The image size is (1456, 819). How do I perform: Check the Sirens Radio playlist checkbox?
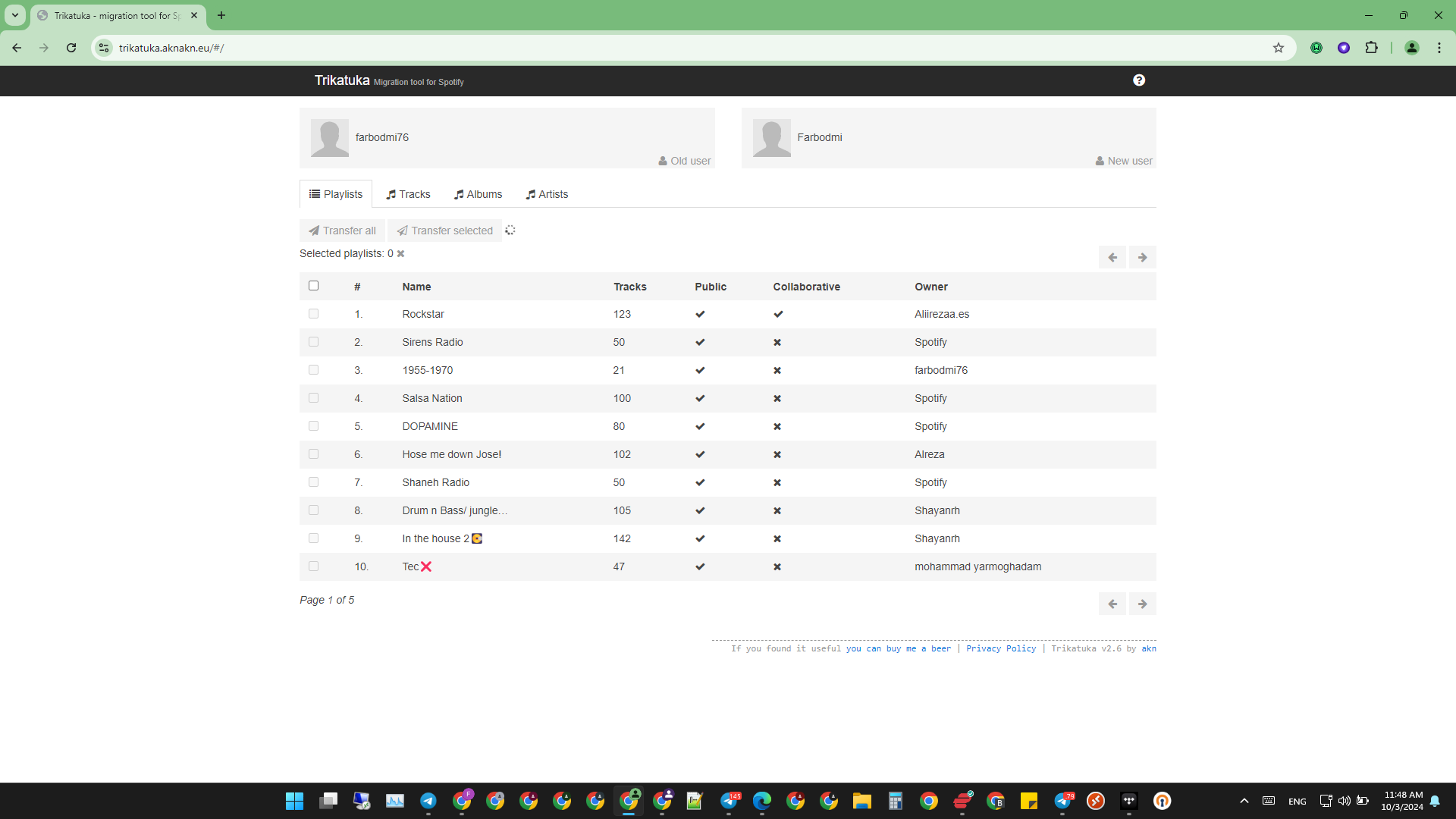(313, 342)
